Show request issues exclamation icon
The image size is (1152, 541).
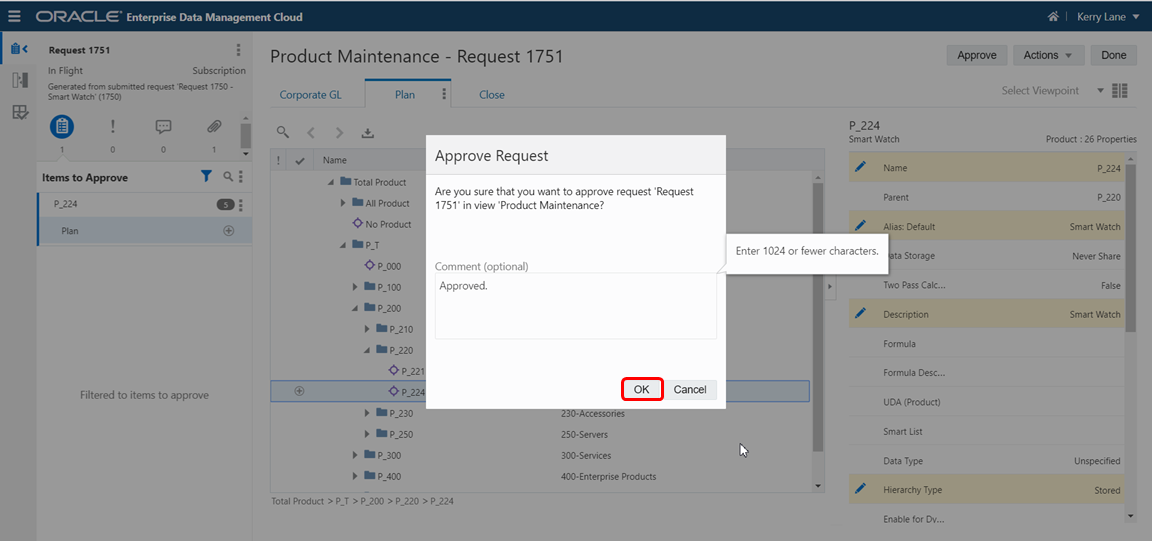click(112, 126)
